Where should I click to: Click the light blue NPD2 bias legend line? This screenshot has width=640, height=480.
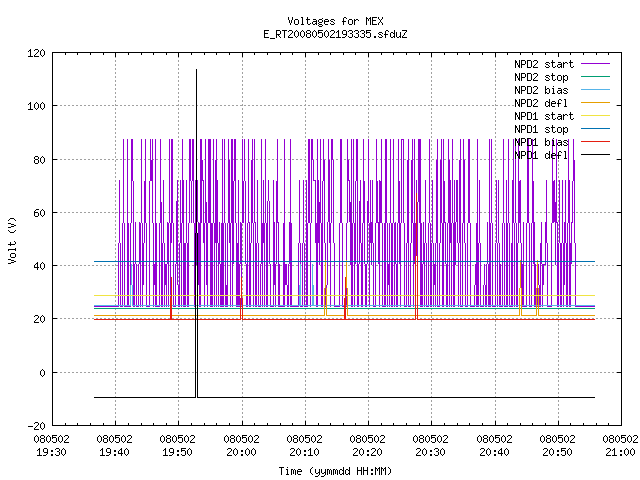tap(596, 89)
